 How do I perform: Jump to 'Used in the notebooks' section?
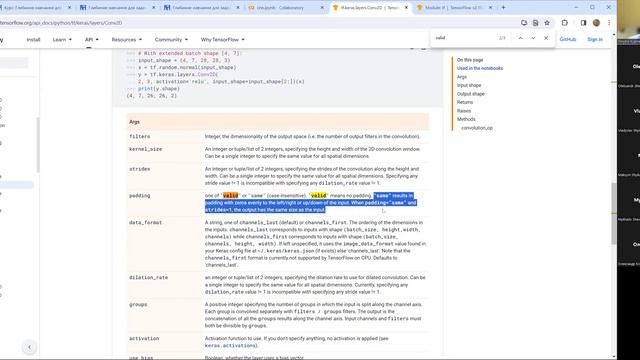(x=480, y=68)
